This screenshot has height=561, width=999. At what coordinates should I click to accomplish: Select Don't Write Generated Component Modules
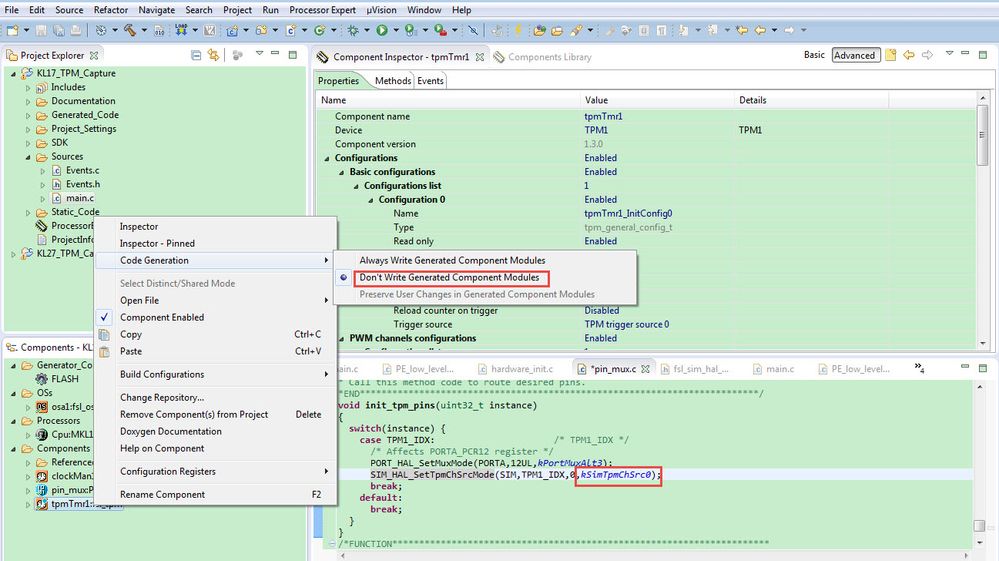coord(449,278)
